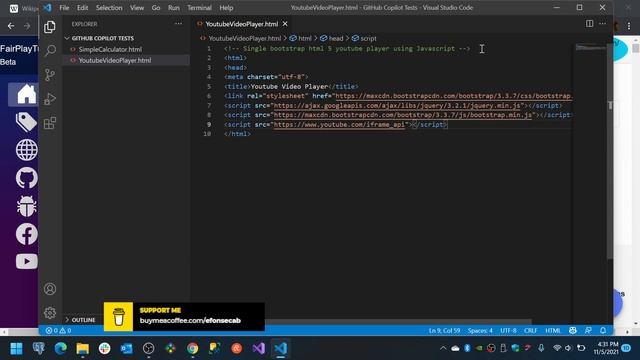
Task: Click the editor vertical scrollbar
Action: click(610, 151)
